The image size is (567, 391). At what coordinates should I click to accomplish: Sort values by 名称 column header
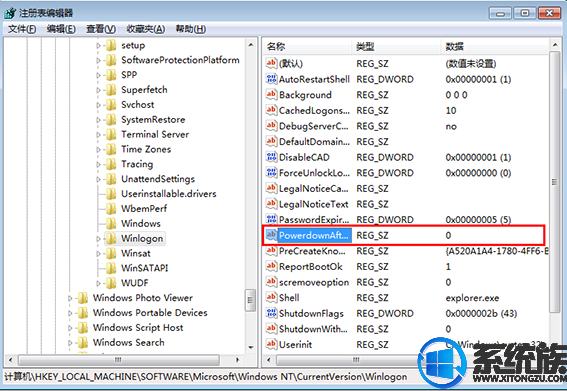[x=307, y=46]
